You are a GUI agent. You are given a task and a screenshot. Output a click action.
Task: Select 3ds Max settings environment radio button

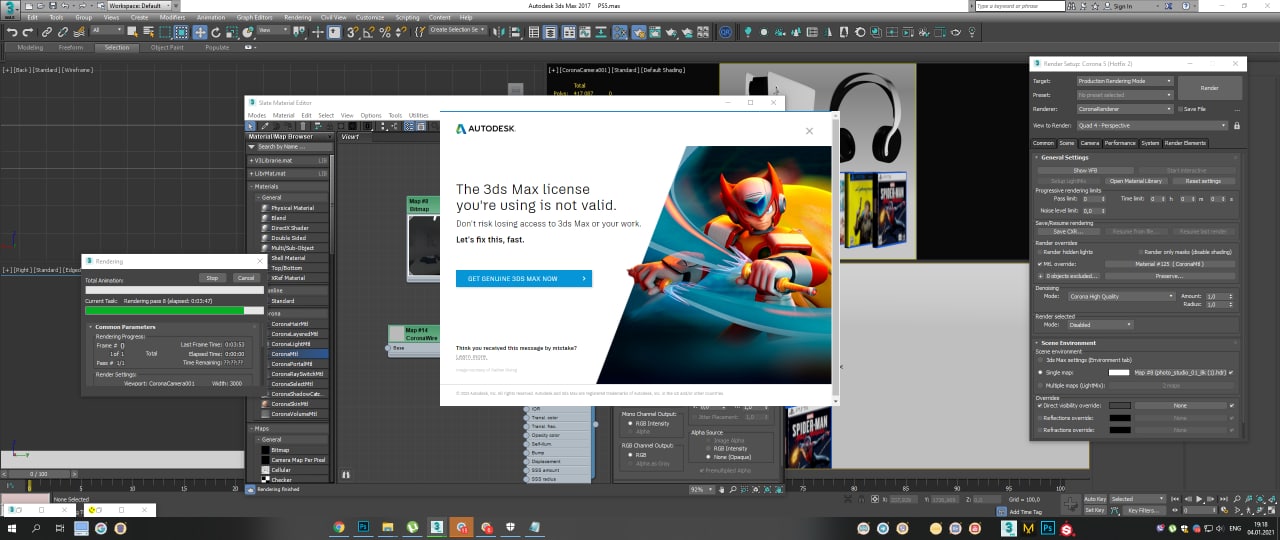pos(1040,360)
